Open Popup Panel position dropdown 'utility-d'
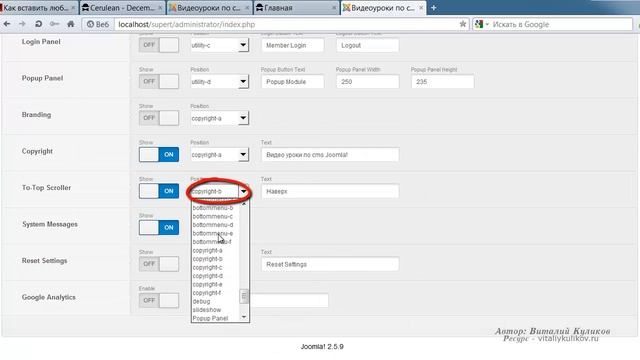This screenshot has width=640, height=360. 220,82
